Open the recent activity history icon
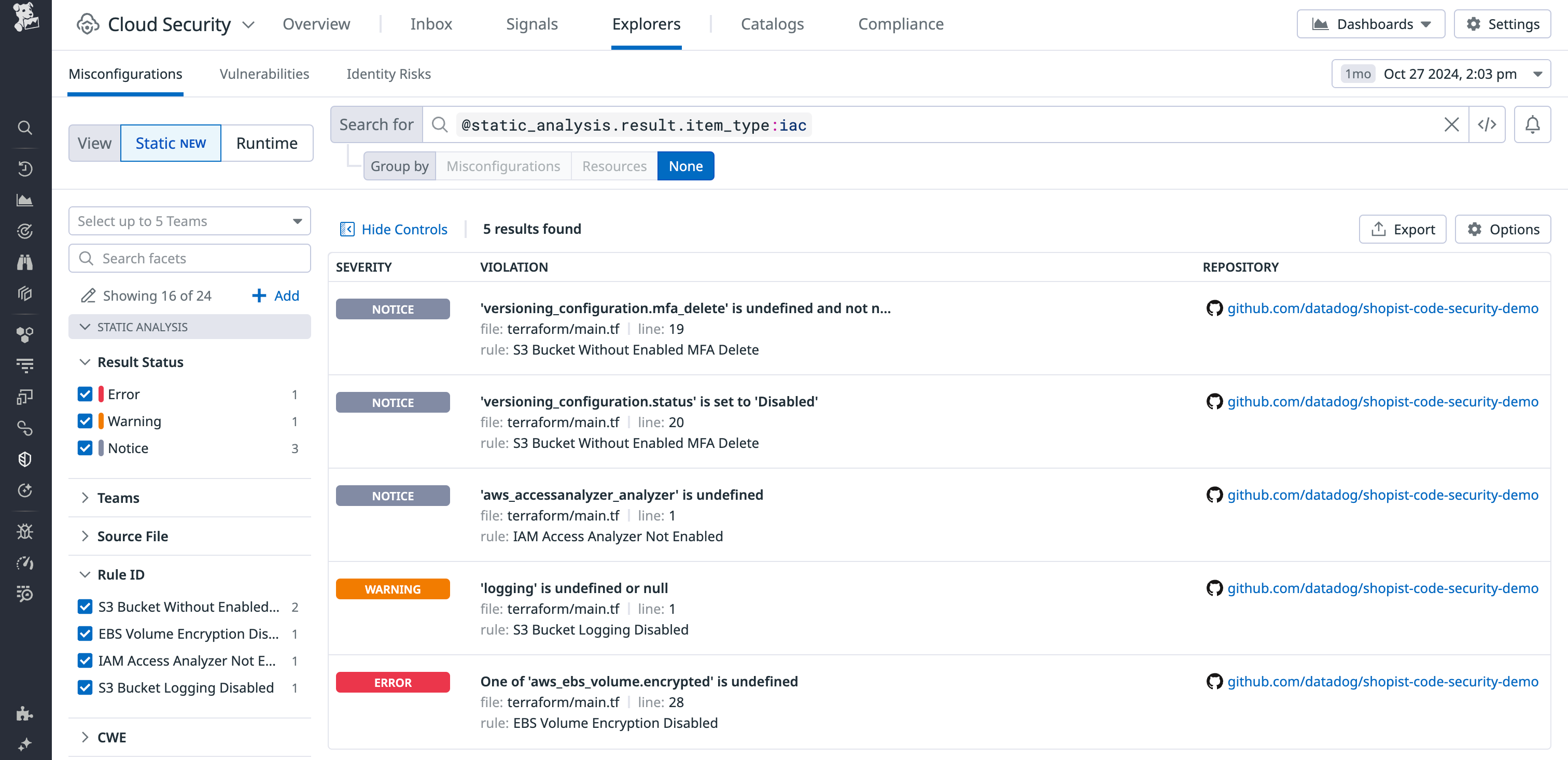Viewport: 1568px width, 760px height. (x=24, y=168)
